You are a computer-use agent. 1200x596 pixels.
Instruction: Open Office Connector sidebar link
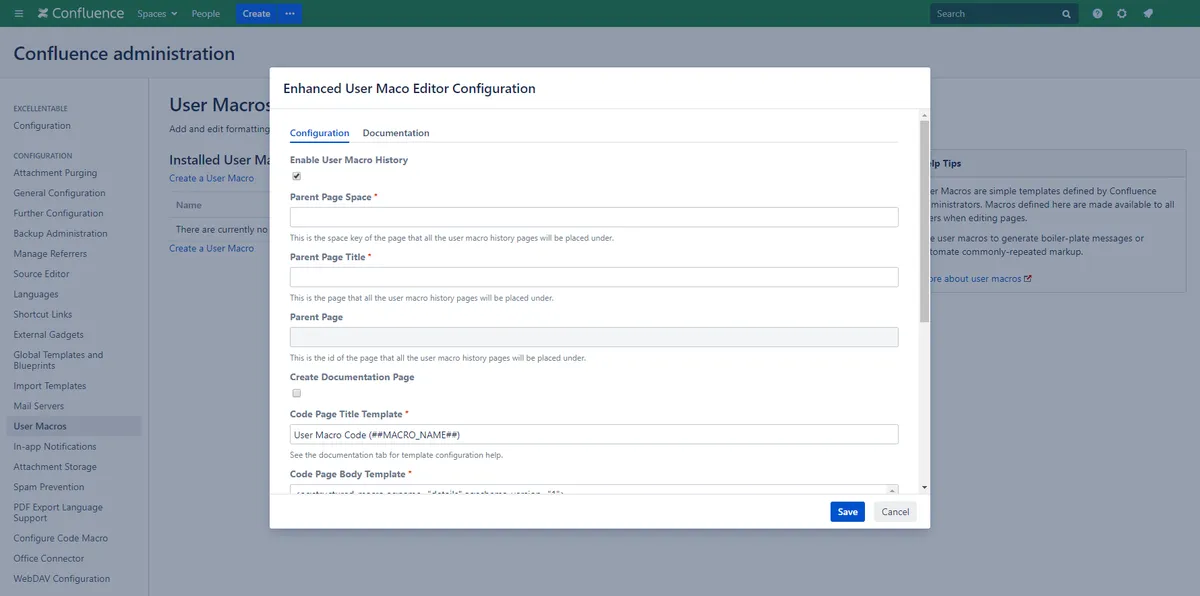(x=49, y=558)
